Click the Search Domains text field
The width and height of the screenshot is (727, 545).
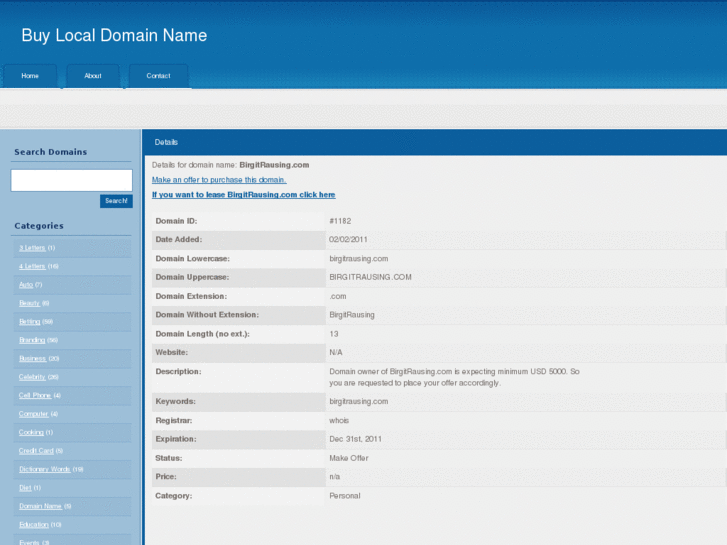tap(71, 180)
